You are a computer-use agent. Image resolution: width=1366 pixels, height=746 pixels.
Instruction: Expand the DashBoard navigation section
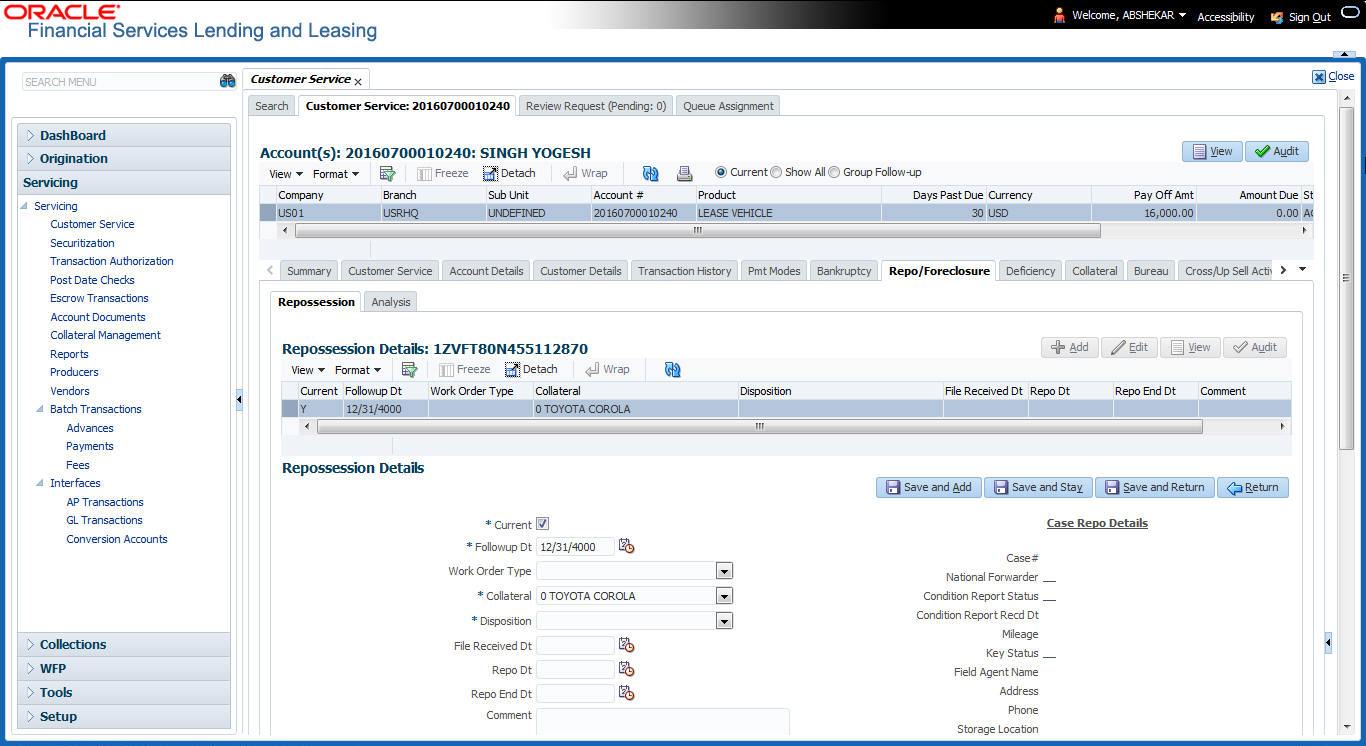(30, 135)
